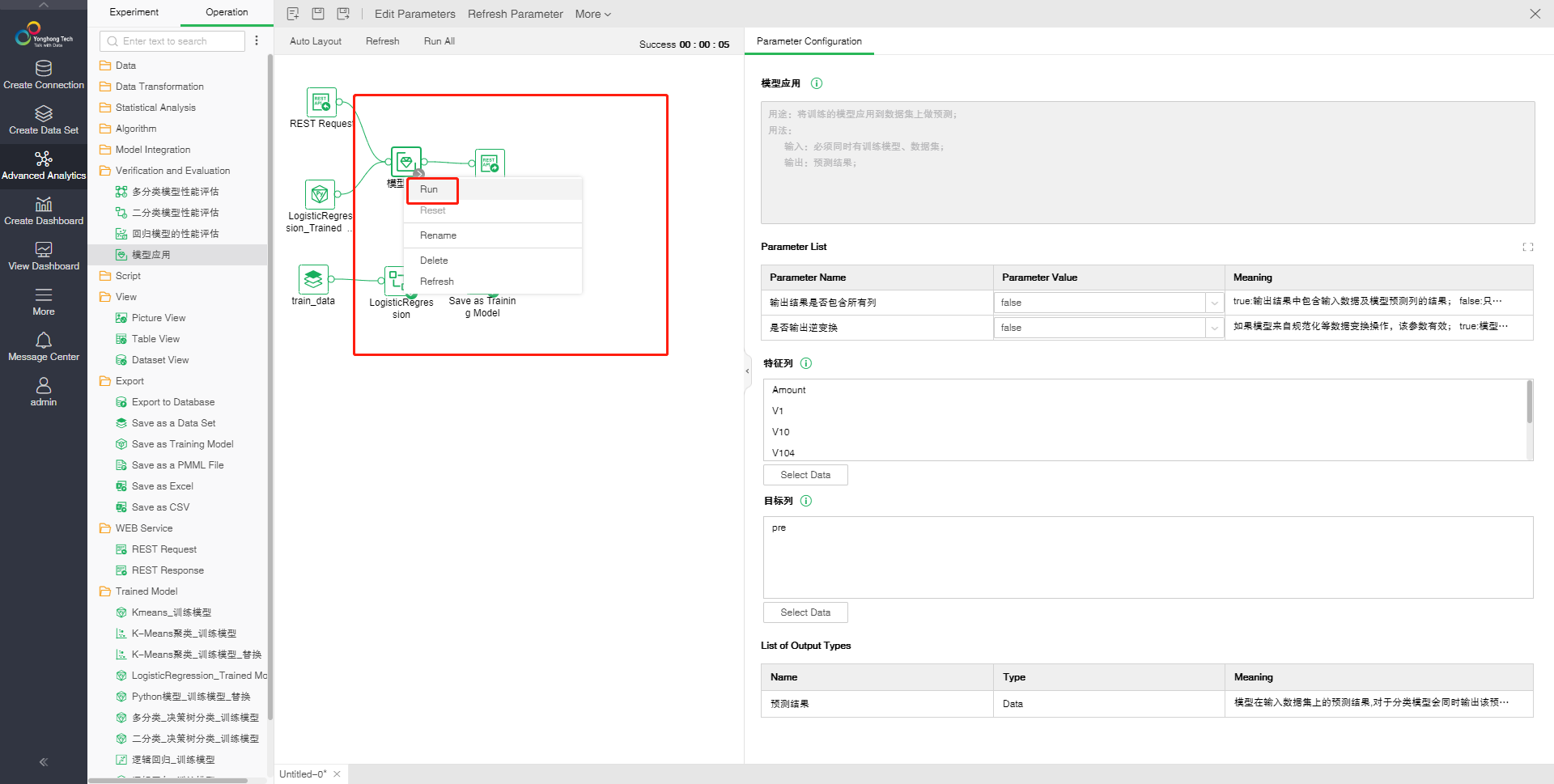The height and width of the screenshot is (784, 1554).
Task: Select 模型应用 in the operation tree
Action: pyautogui.click(x=177, y=255)
